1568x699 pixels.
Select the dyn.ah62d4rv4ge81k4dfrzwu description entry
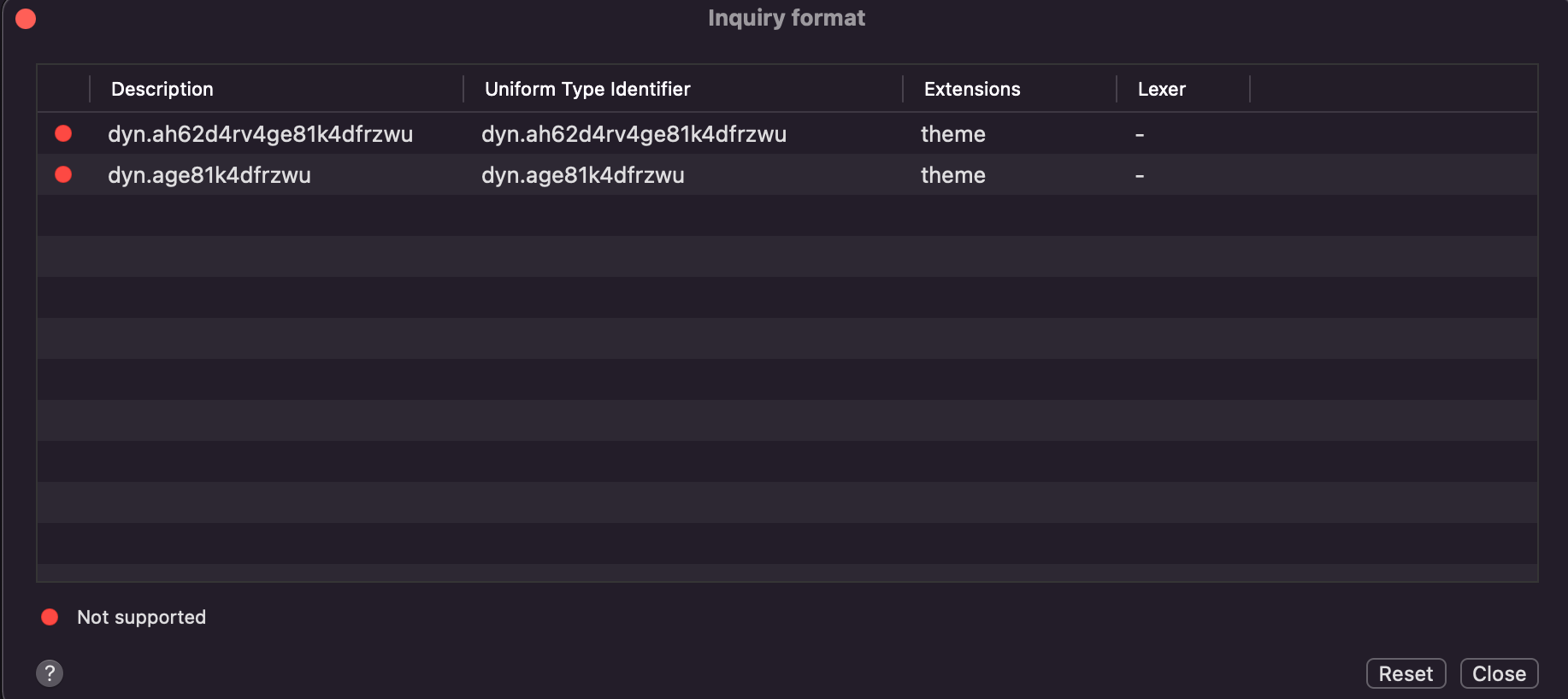pos(260,134)
